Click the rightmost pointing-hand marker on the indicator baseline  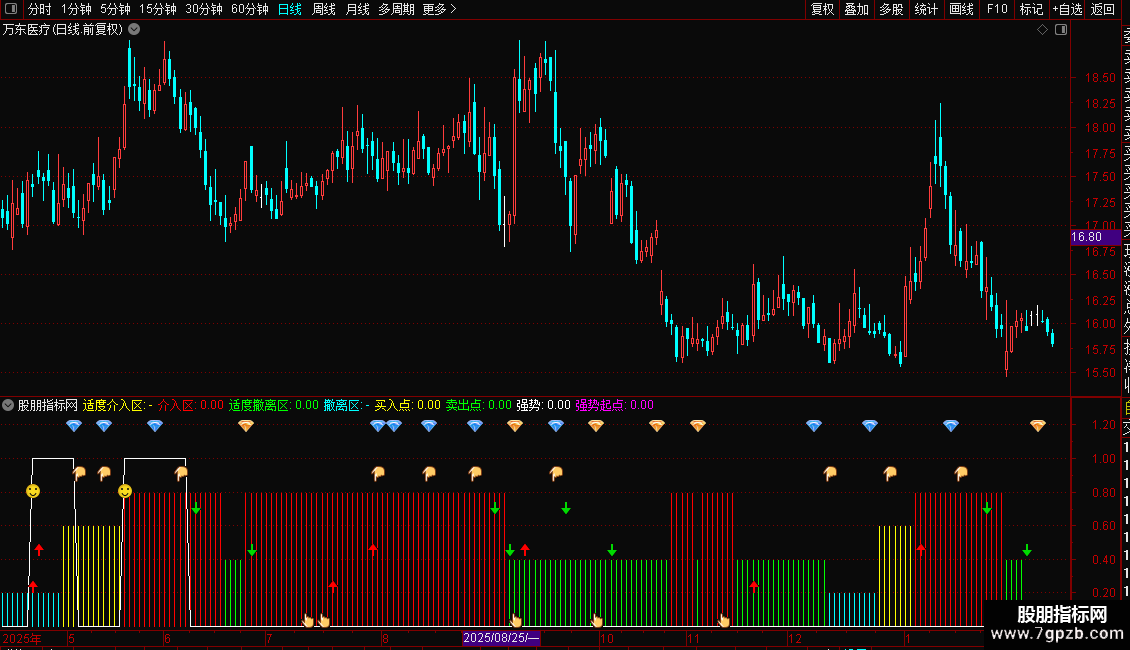[x=724, y=620]
